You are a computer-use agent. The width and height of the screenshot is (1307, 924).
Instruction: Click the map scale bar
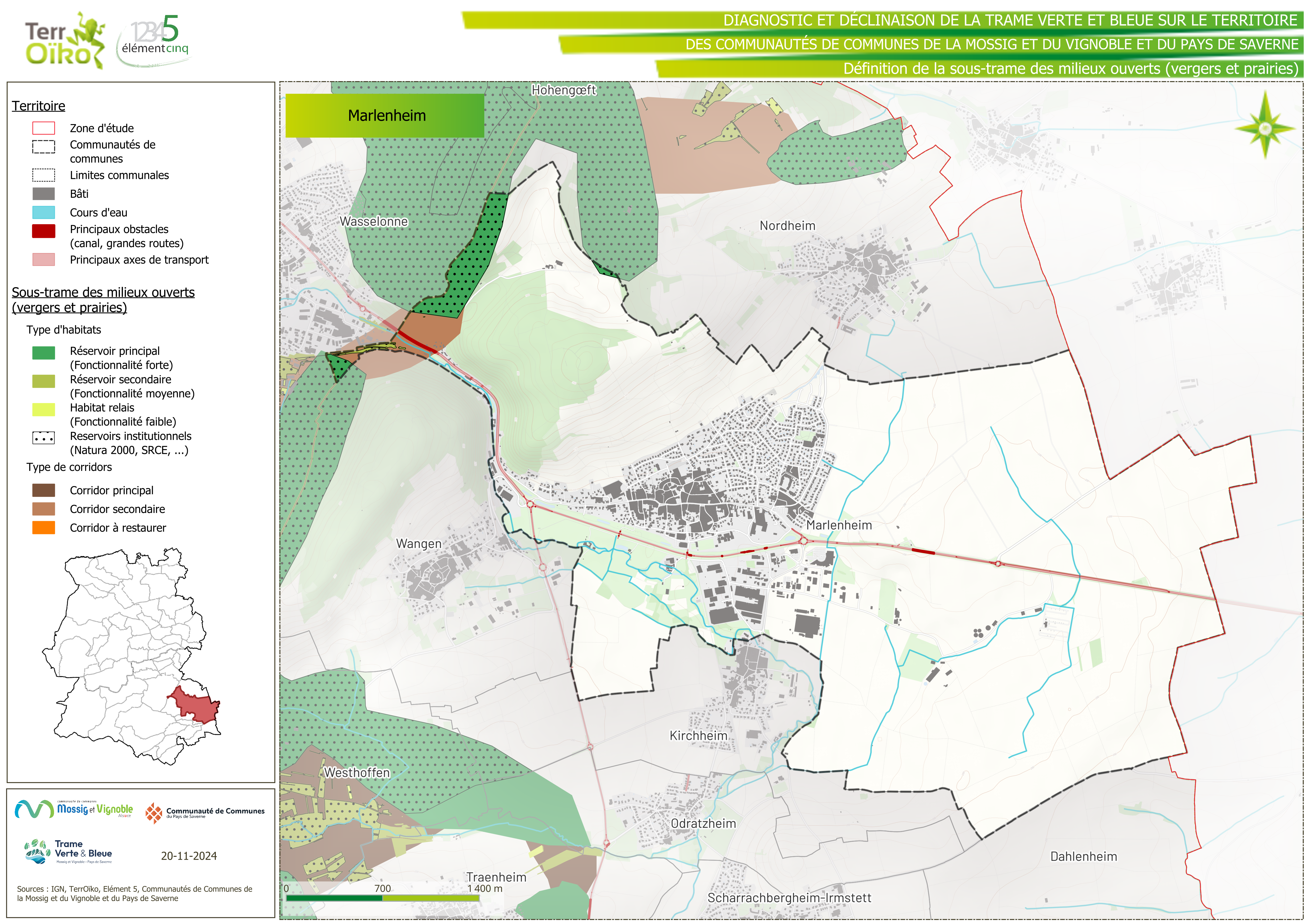(x=383, y=898)
